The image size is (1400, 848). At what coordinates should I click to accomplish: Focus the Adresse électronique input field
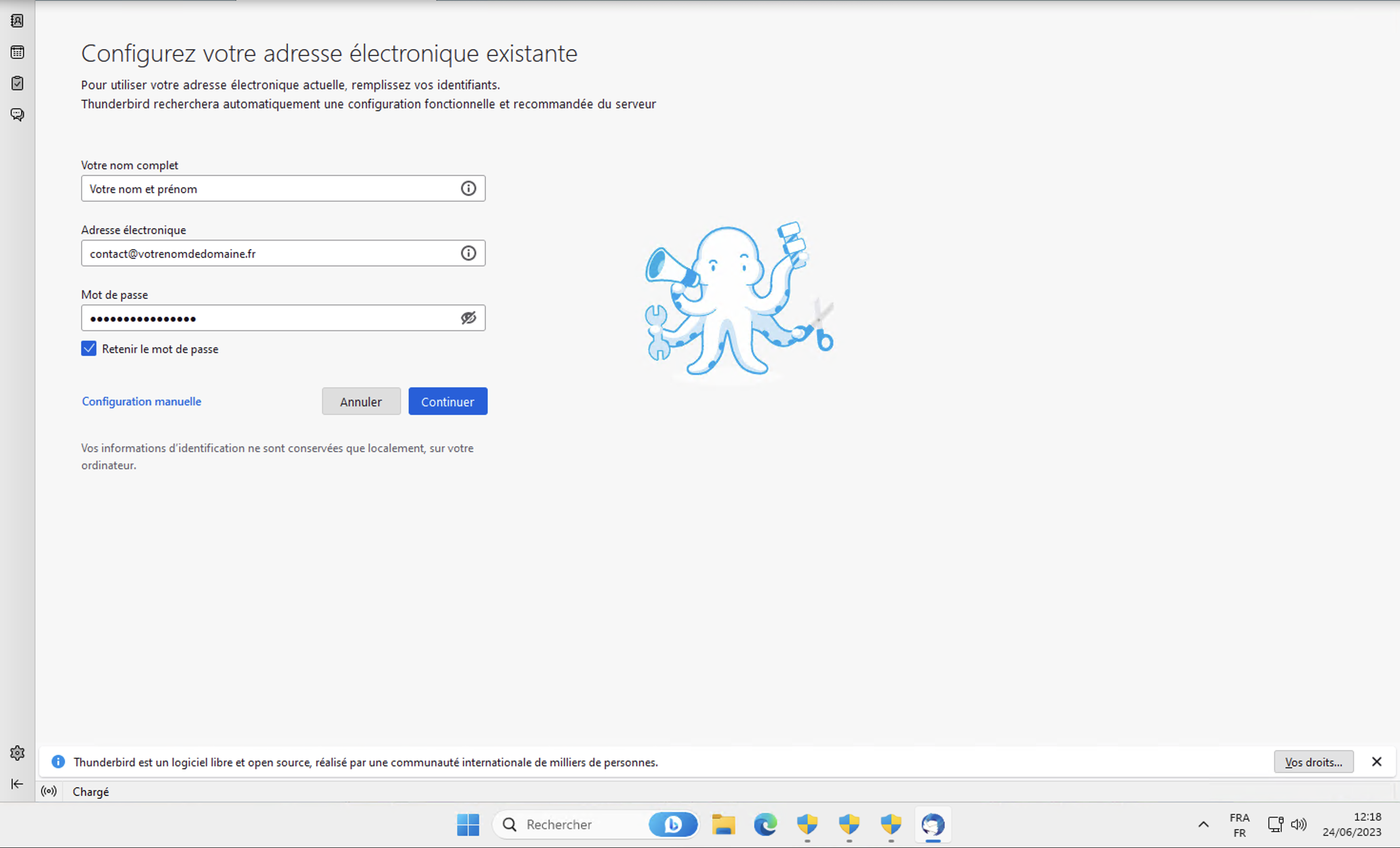pos(283,253)
